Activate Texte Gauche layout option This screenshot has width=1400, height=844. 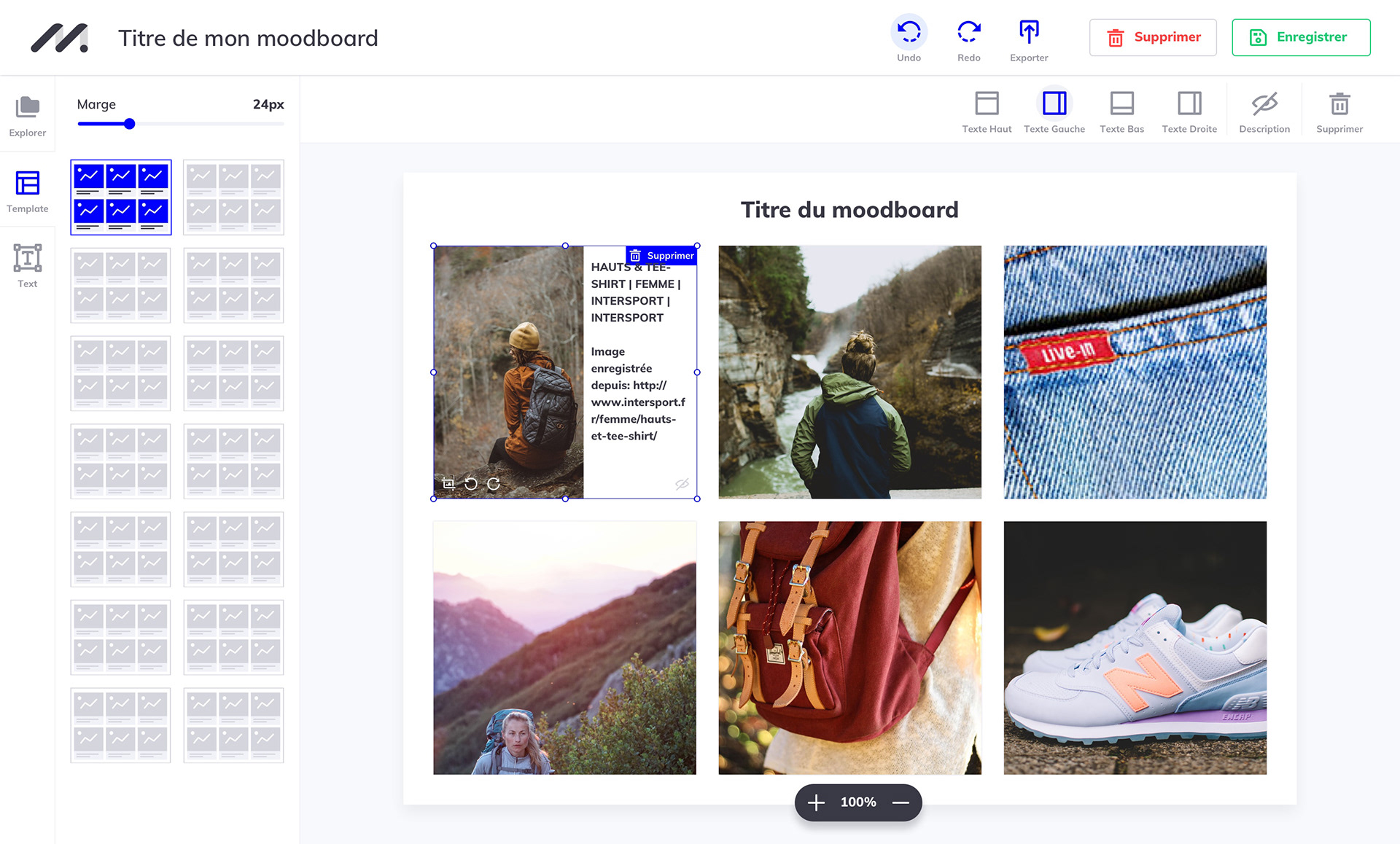tap(1054, 103)
